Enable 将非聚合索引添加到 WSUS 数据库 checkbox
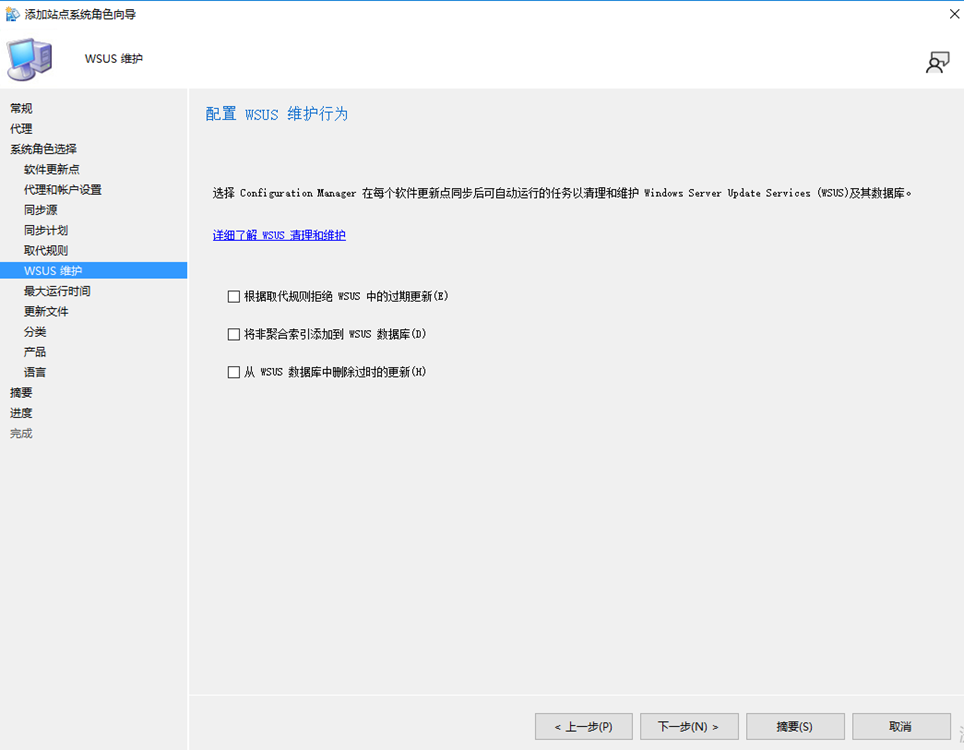 point(234,334)
